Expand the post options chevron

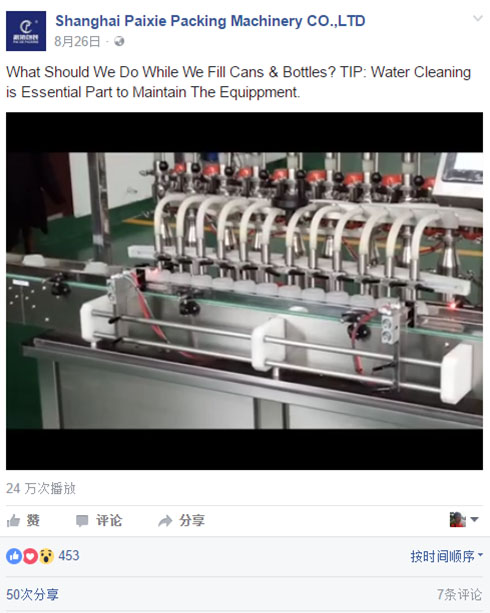tap(477, 18)
